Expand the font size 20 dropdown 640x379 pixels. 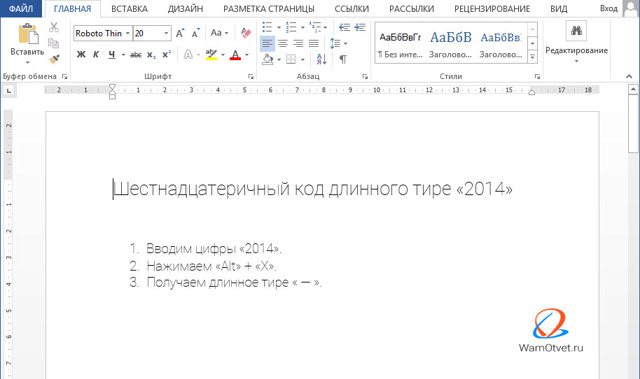tap(166, 33)
